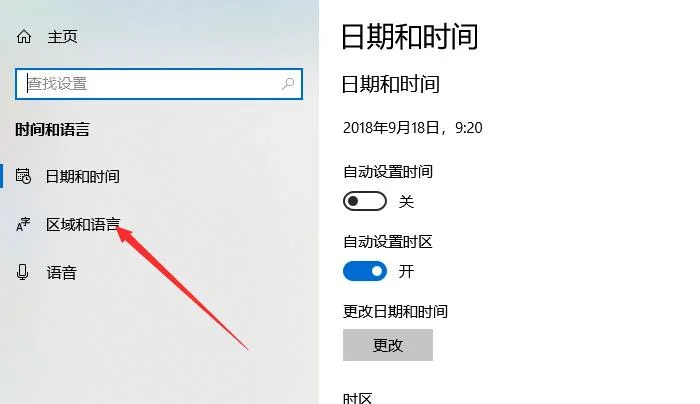Click the Home house icon
Screen dimensions: 700x404
pyautogui.click(x=24, y=36)
